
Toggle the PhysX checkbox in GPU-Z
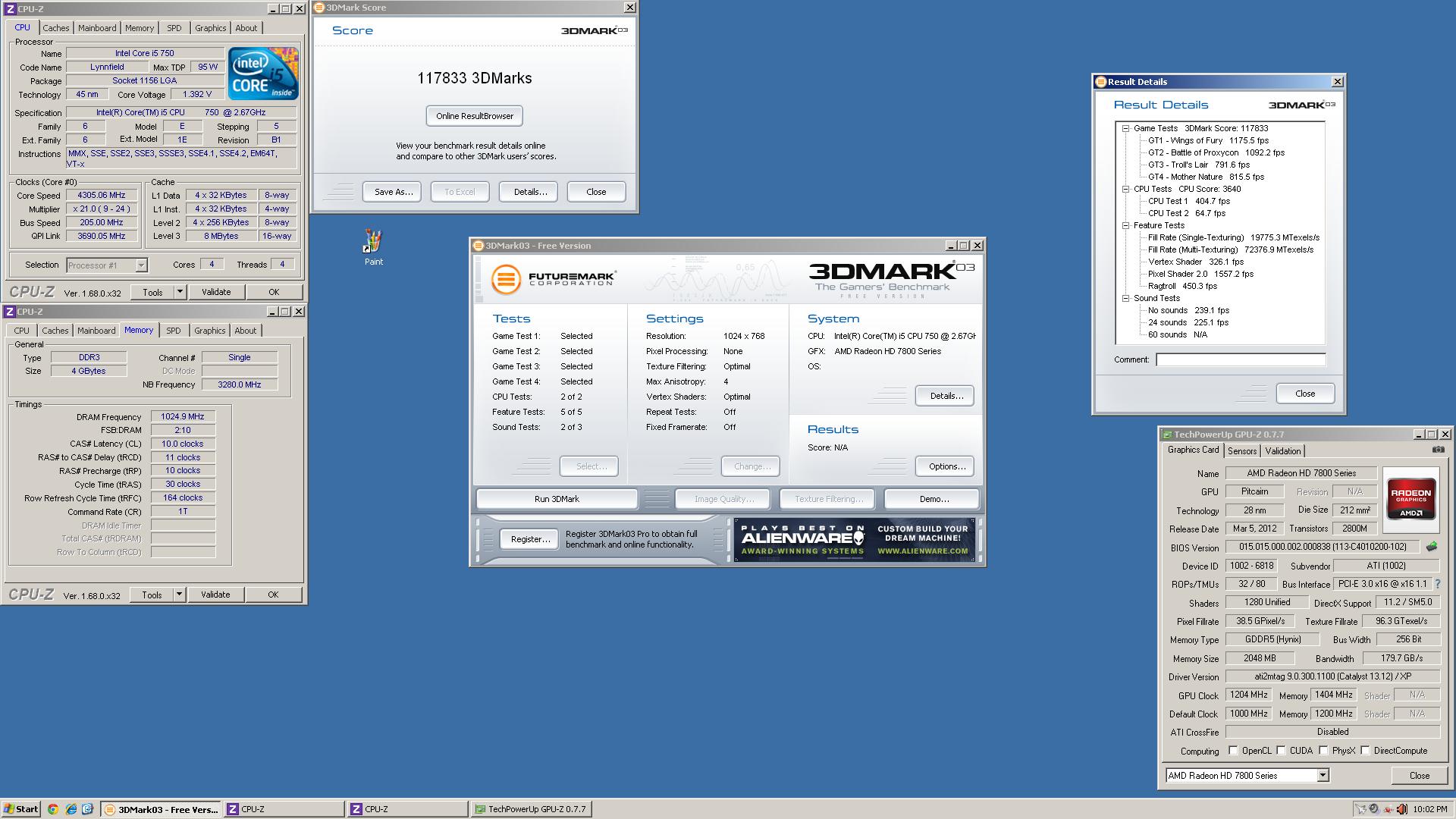point(1323,751)
